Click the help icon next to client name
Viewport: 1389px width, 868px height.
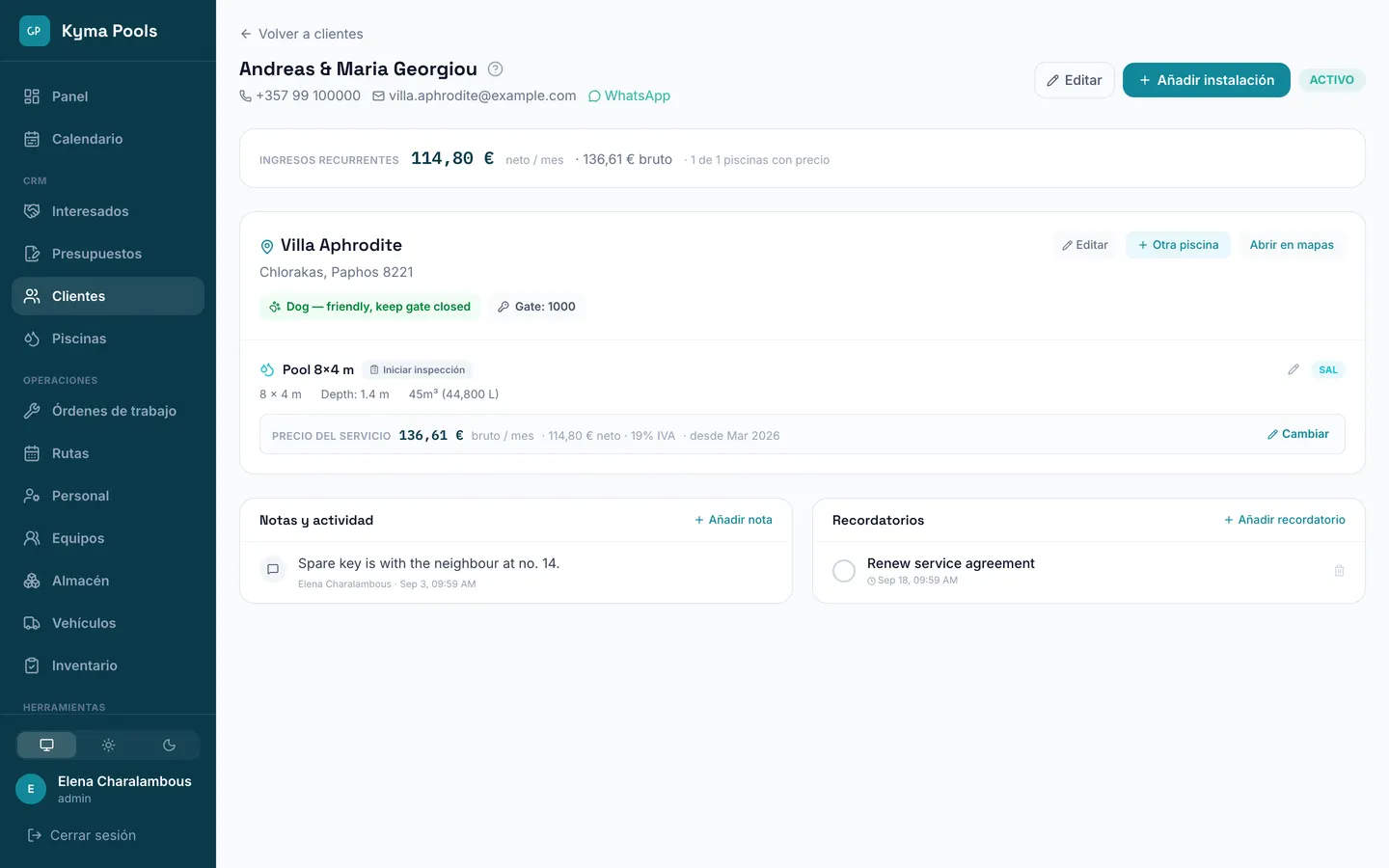point(495,68)
